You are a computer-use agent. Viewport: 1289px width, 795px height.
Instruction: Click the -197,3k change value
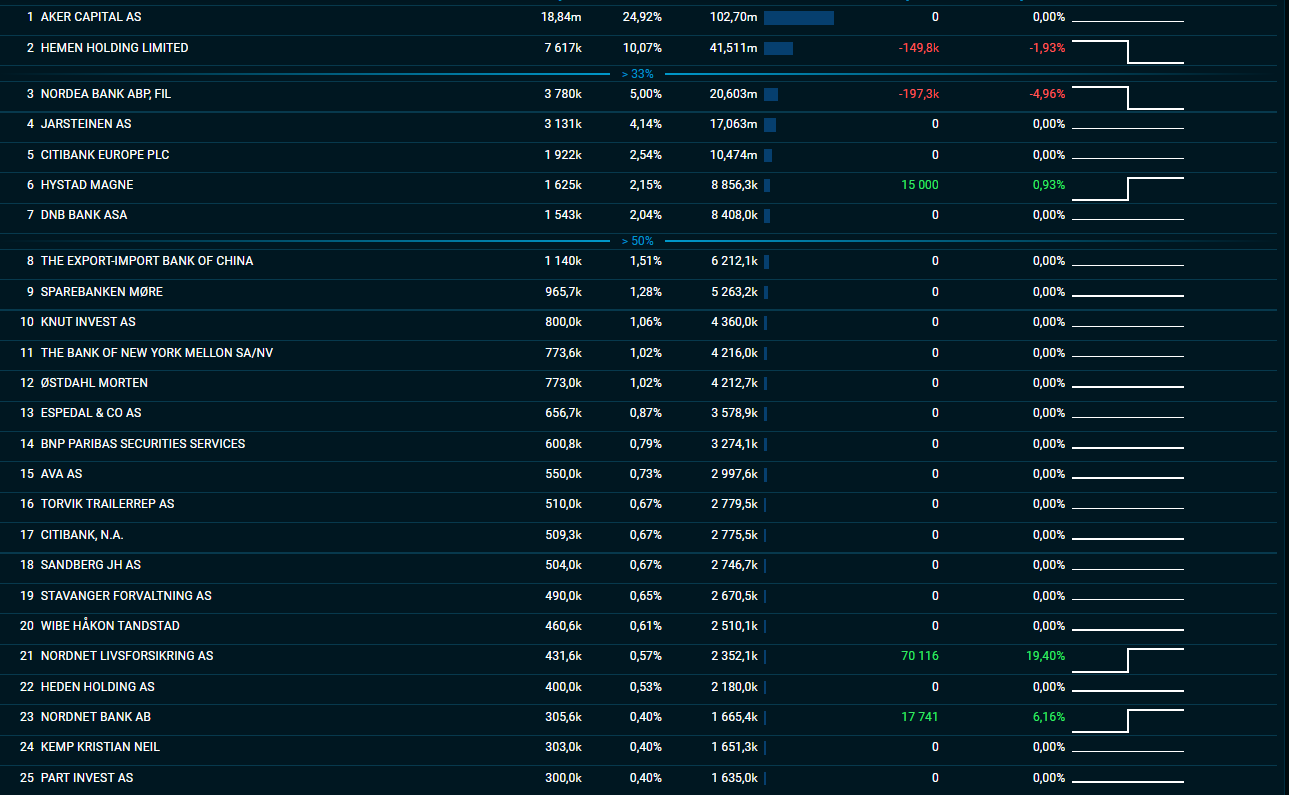(x=918, y=94)
